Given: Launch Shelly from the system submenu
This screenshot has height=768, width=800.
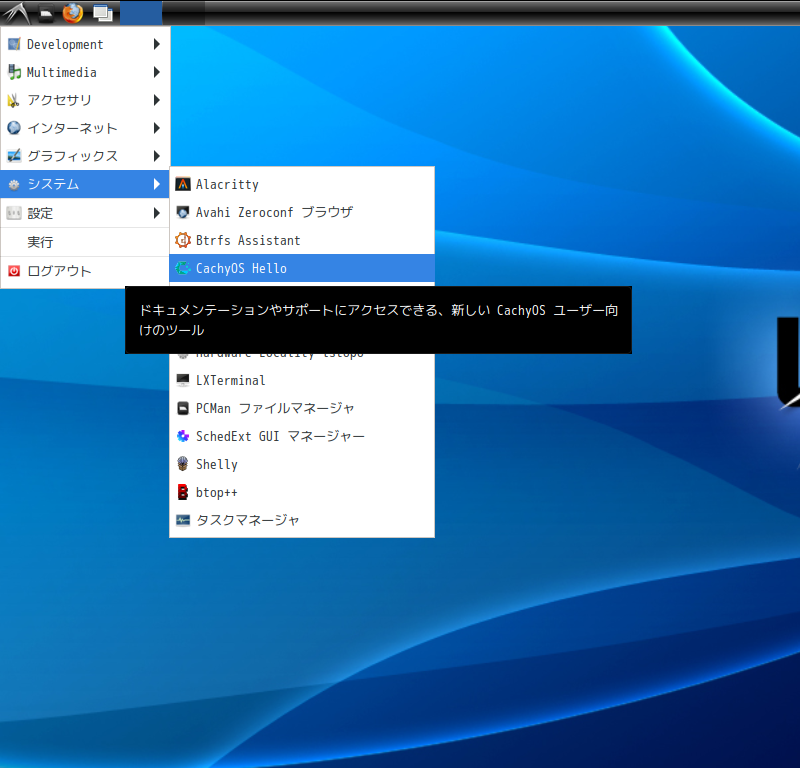Looking at the screenshot, I should [302, 464].
